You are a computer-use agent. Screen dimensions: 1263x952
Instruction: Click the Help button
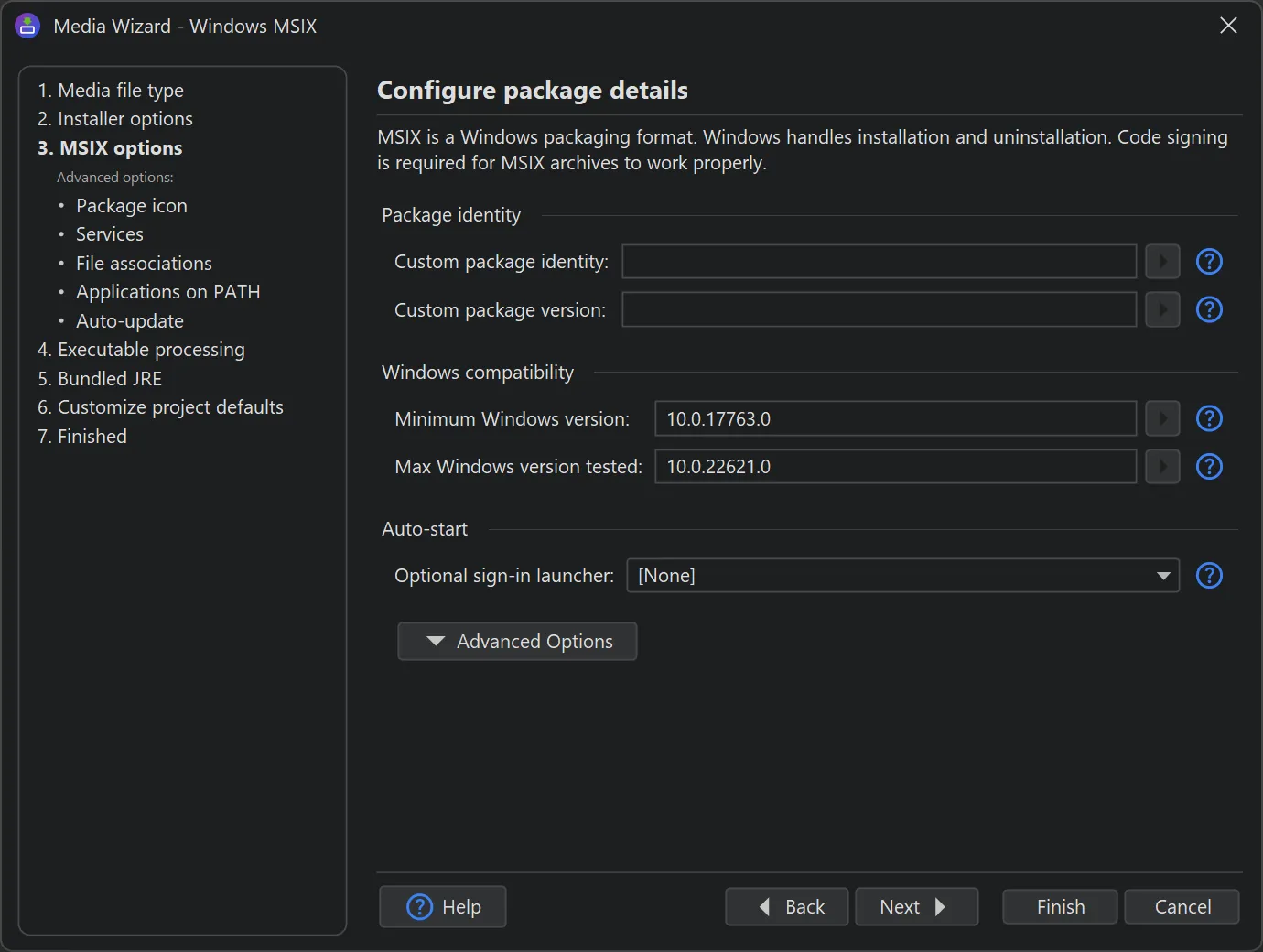point(443,907)
